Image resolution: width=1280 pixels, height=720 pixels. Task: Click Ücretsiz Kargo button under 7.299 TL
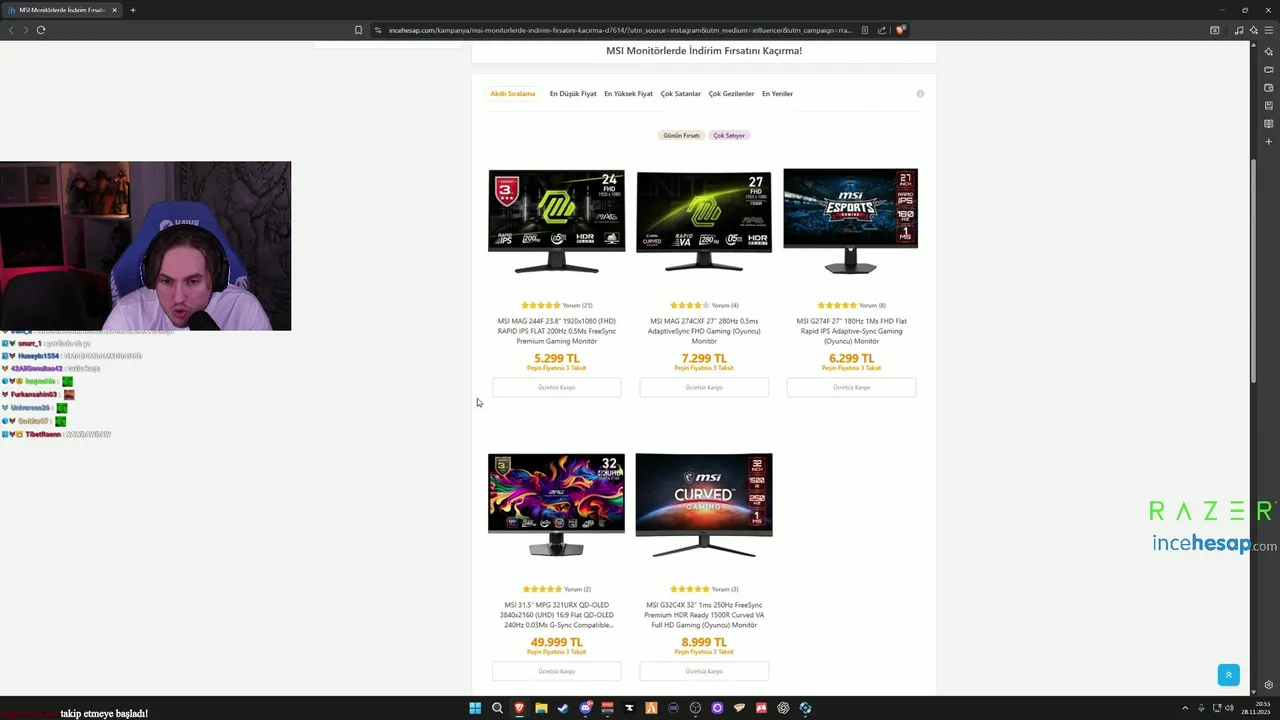point(704,387)
